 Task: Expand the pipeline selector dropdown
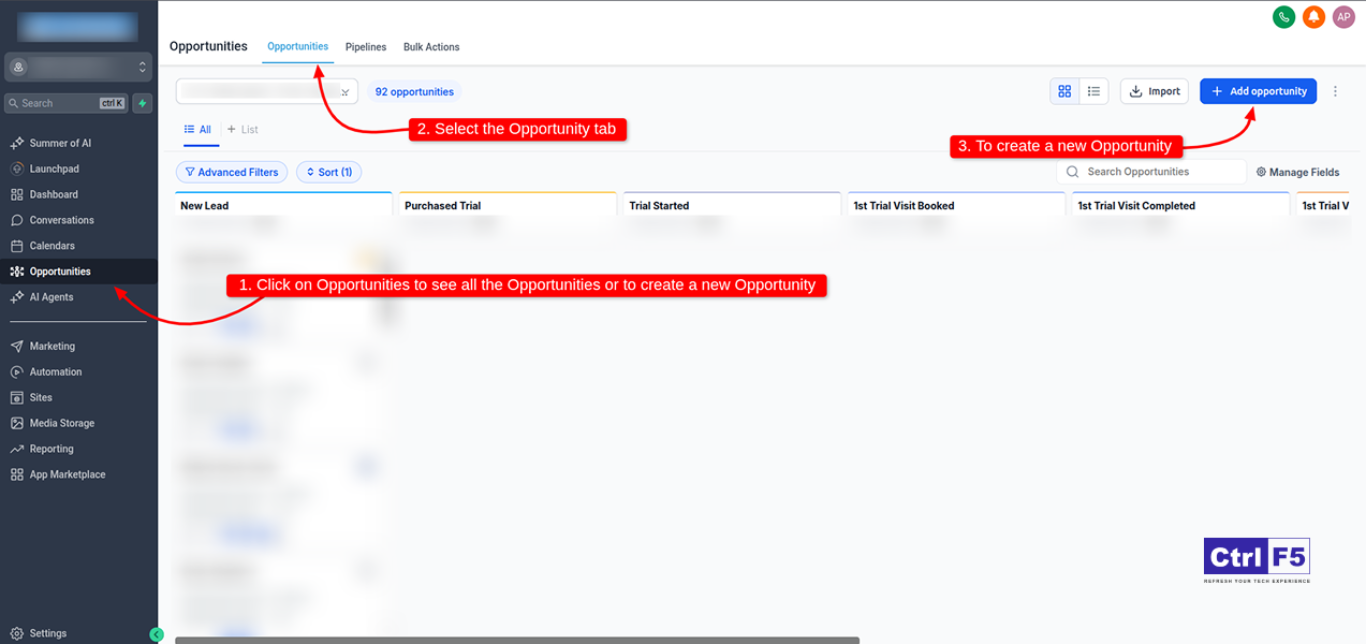tap(343, 92)
